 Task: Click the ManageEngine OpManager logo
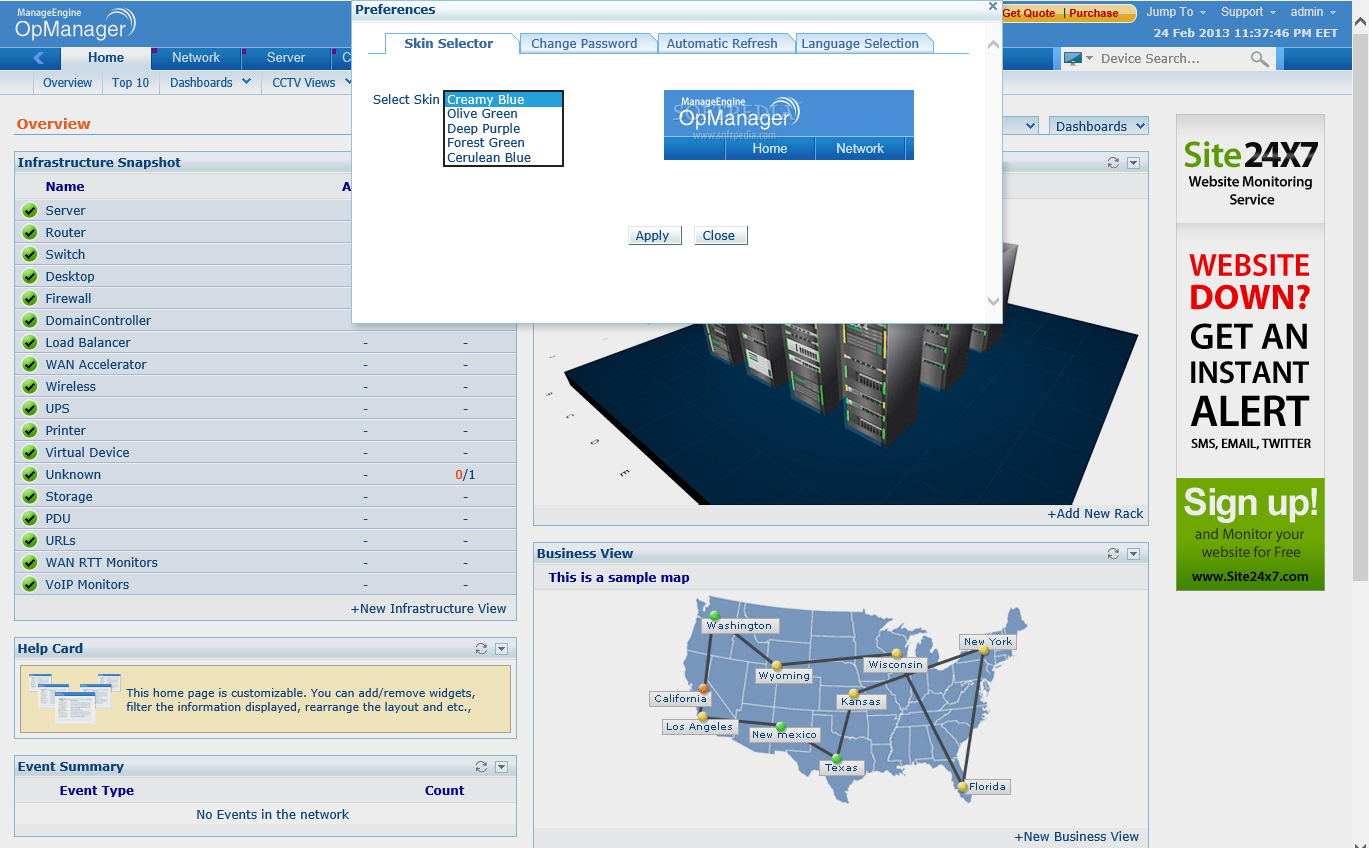(x=75, y=24)
